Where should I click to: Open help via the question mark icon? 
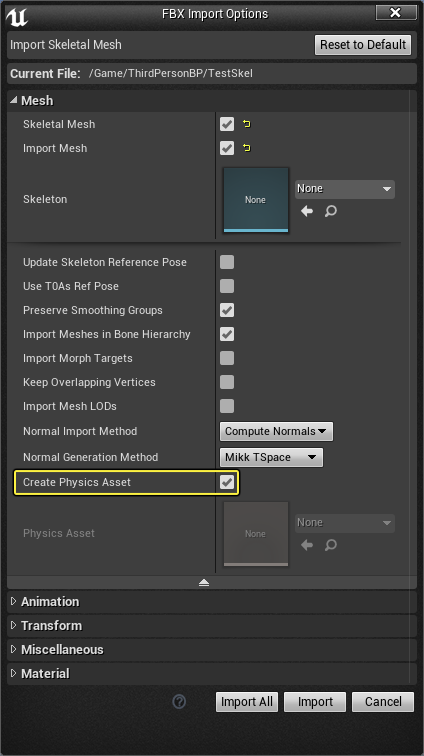tap(179, 702)
